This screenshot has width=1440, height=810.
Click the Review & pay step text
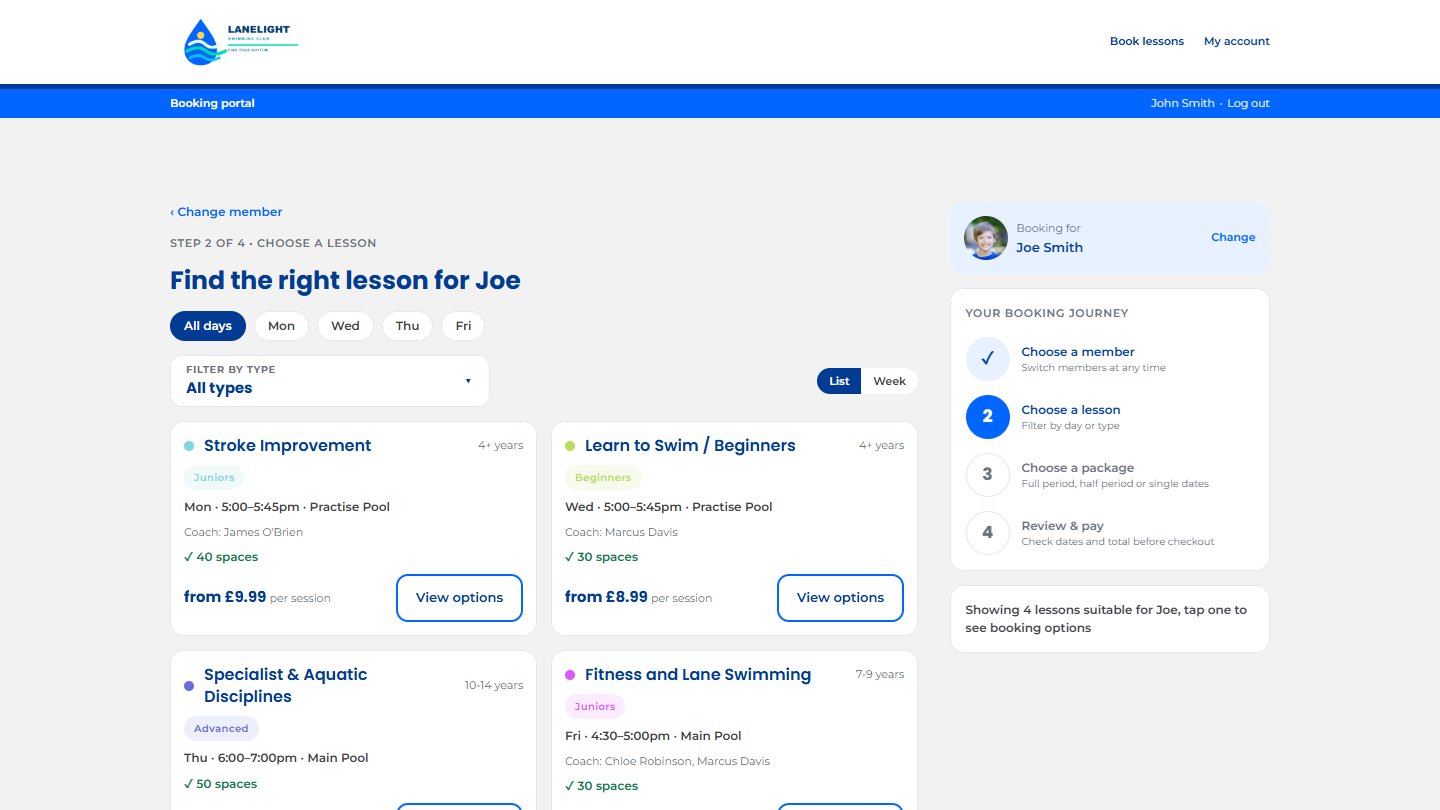(x=1062, y=526)
